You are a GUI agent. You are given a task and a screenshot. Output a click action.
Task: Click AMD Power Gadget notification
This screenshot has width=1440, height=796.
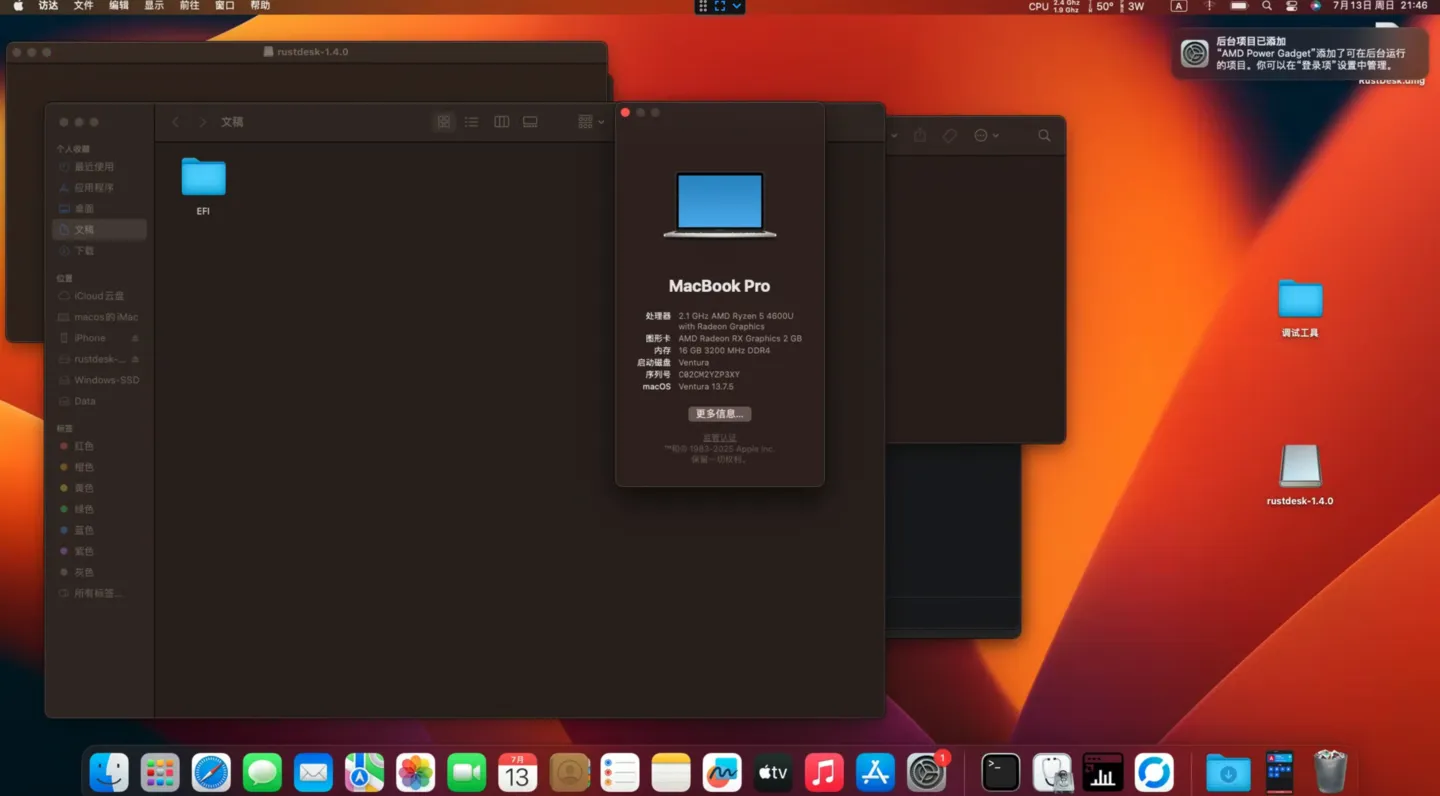coord(1301,54)
